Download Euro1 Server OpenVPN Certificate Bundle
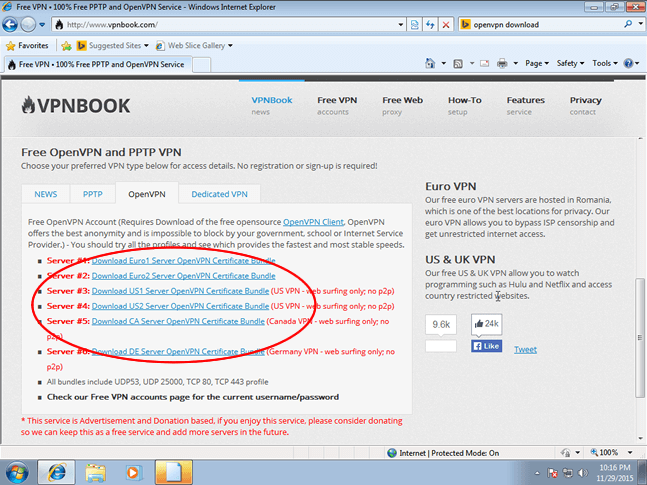Image resolution: width=647 pixels, height=485 pixels. (x=183, y=261)
